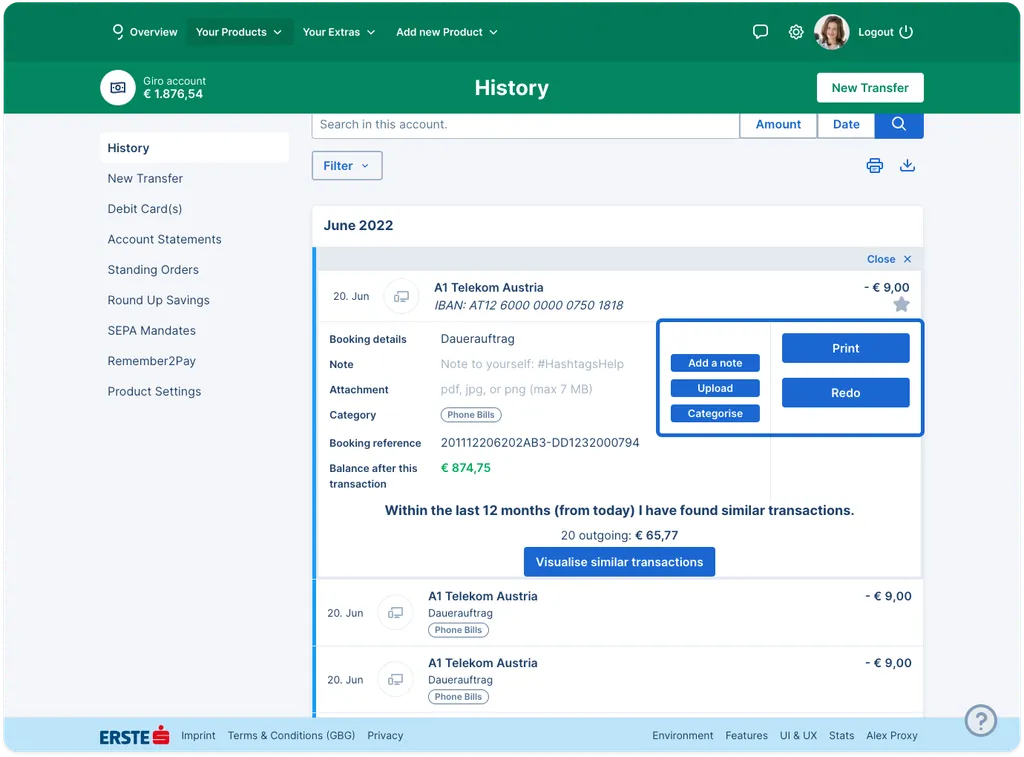Open the Privacy footer link

click(385, 735)
